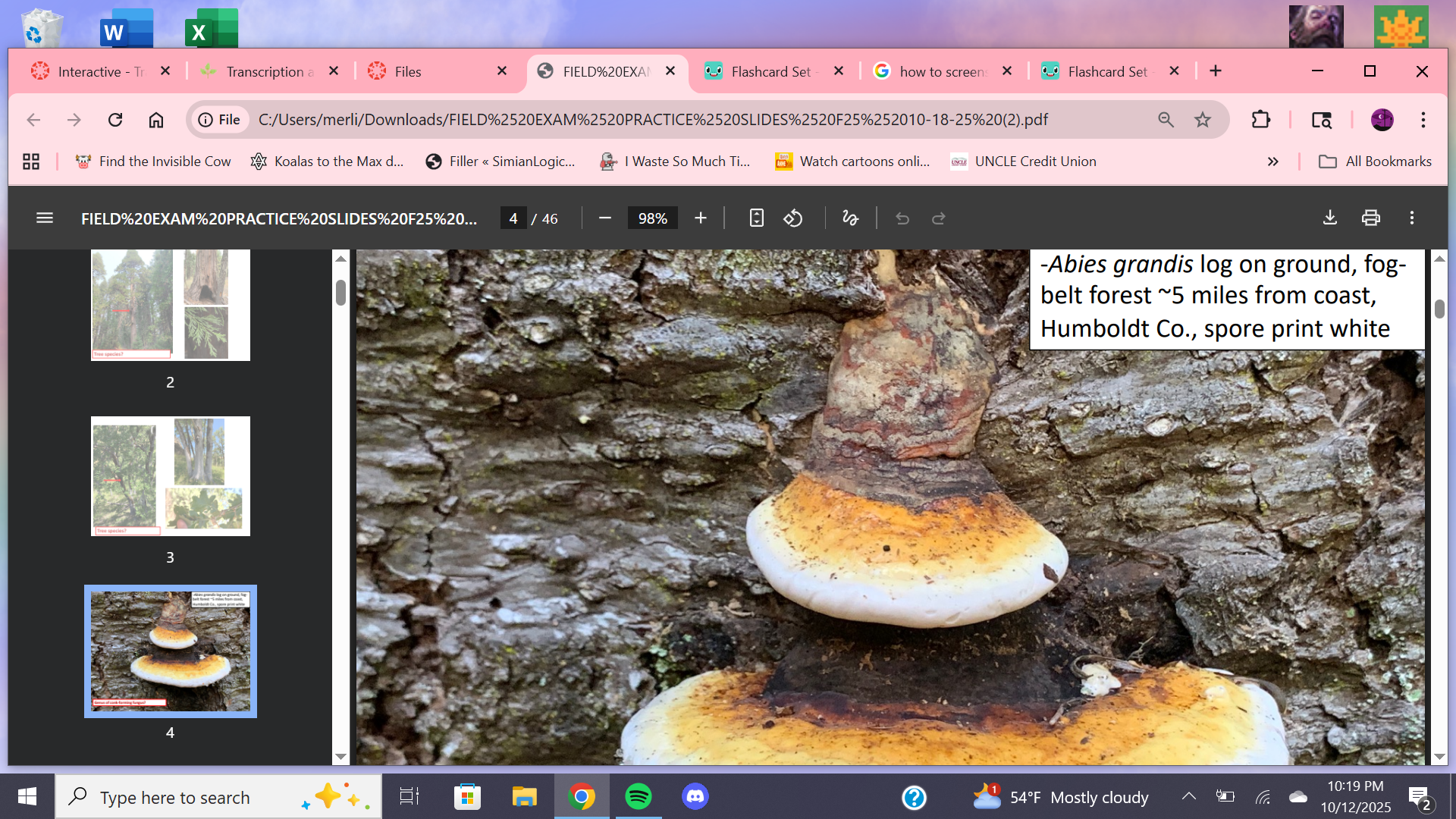
Task: Open Spotify from the taskbar
Action: pyautogui.click(x=639, y=797)
